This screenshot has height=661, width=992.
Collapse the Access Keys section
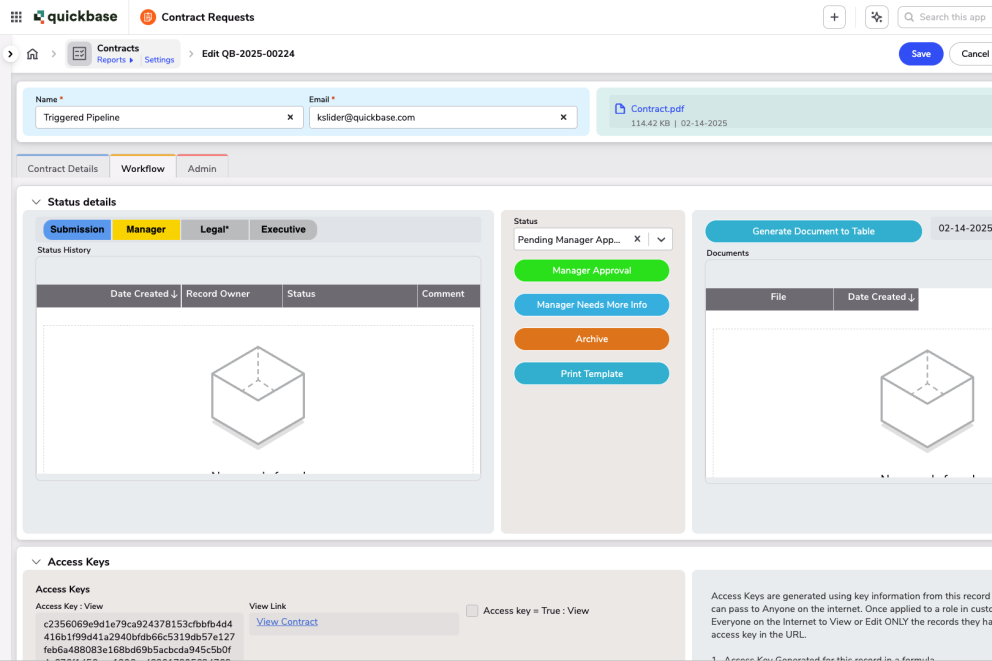click(36, 561)
